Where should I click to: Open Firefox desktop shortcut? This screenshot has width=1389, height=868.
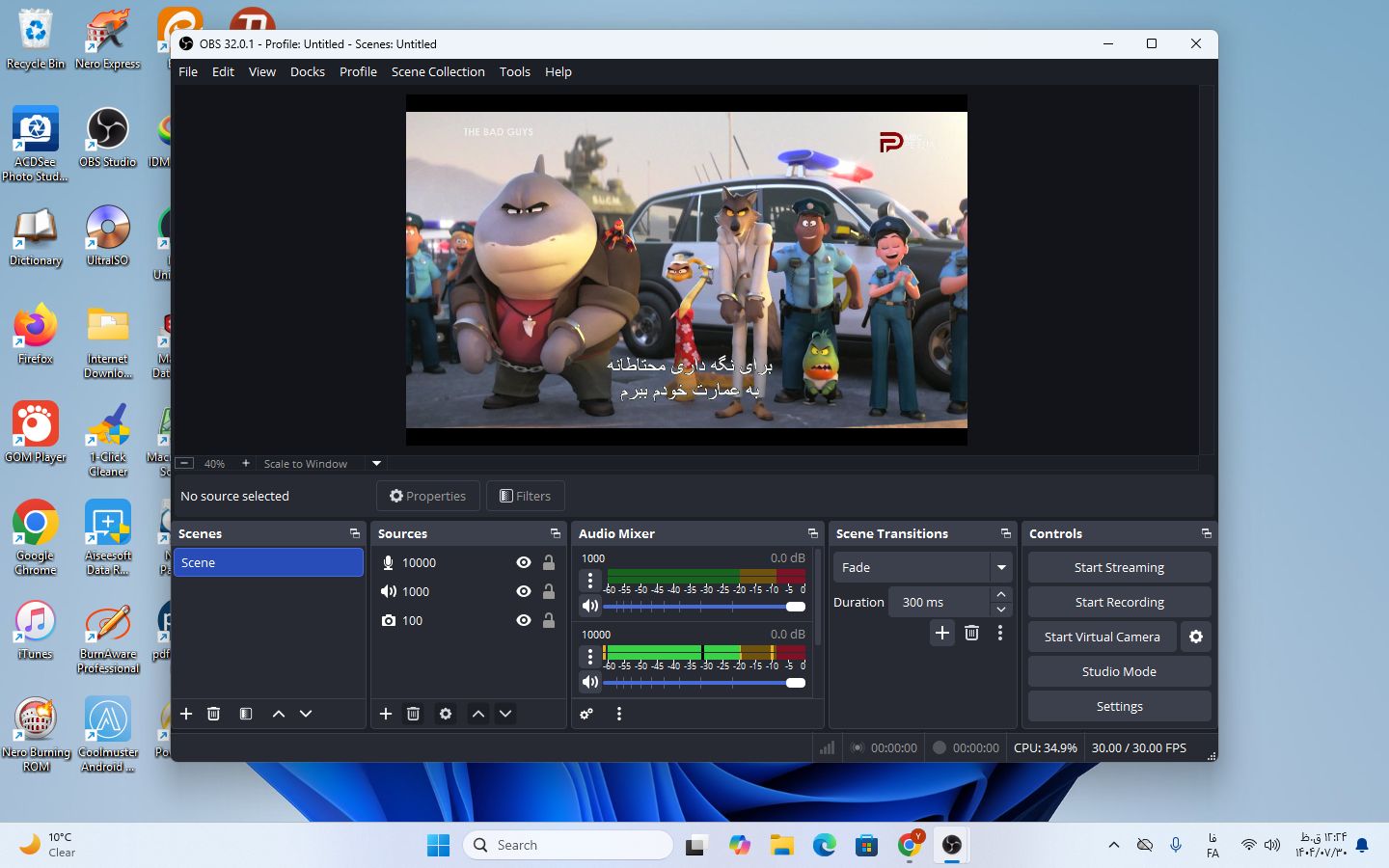pyautogui.click(x=36, y=334)
